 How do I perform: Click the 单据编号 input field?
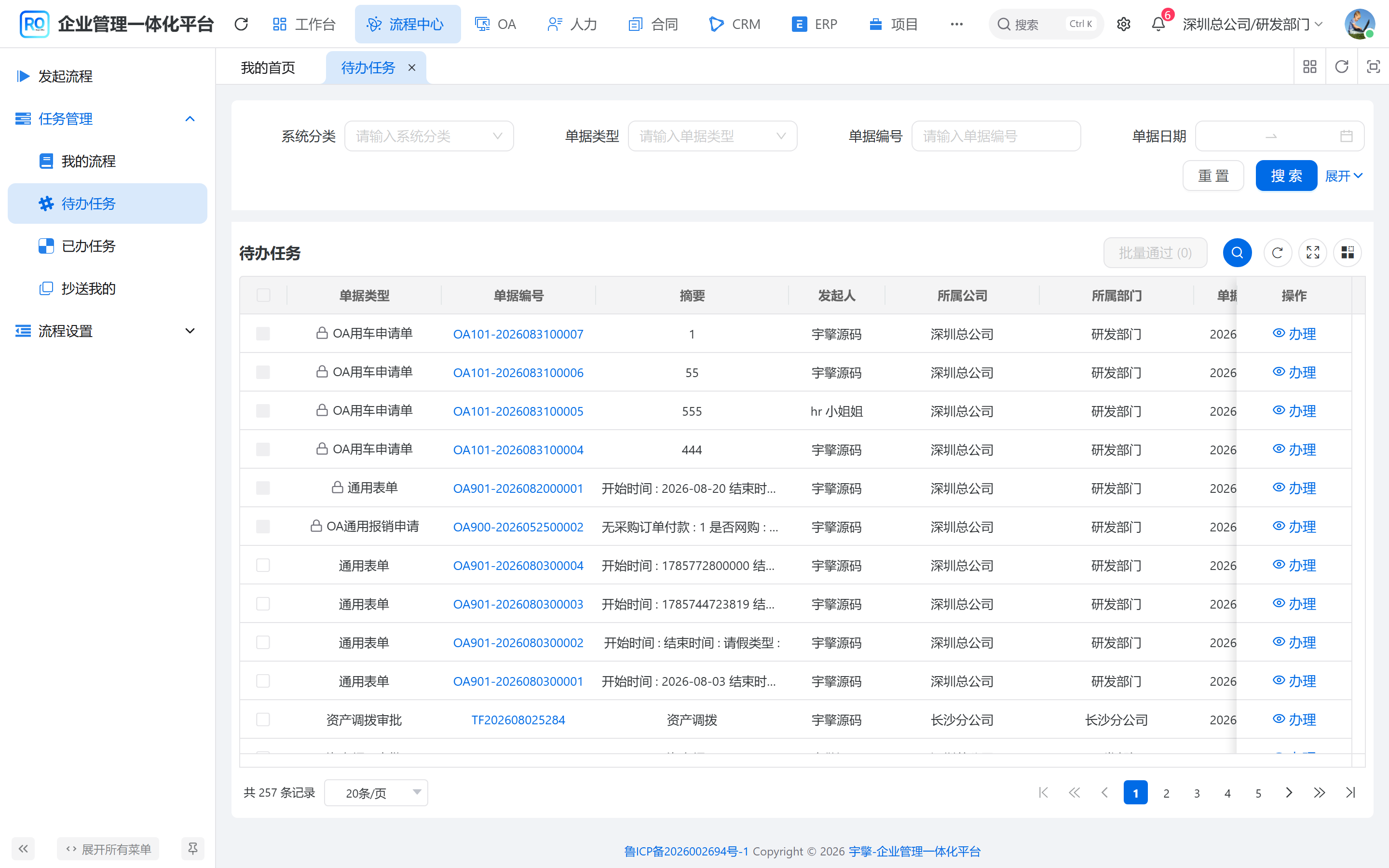click(x=996, y=136)
